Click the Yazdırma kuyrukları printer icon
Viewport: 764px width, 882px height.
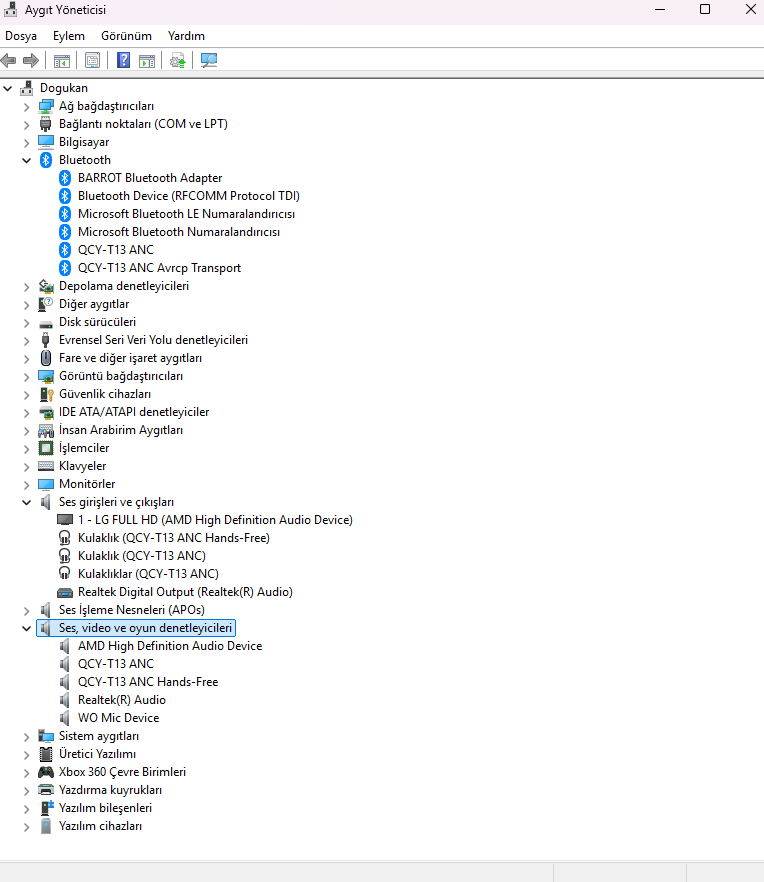[46, 790]
